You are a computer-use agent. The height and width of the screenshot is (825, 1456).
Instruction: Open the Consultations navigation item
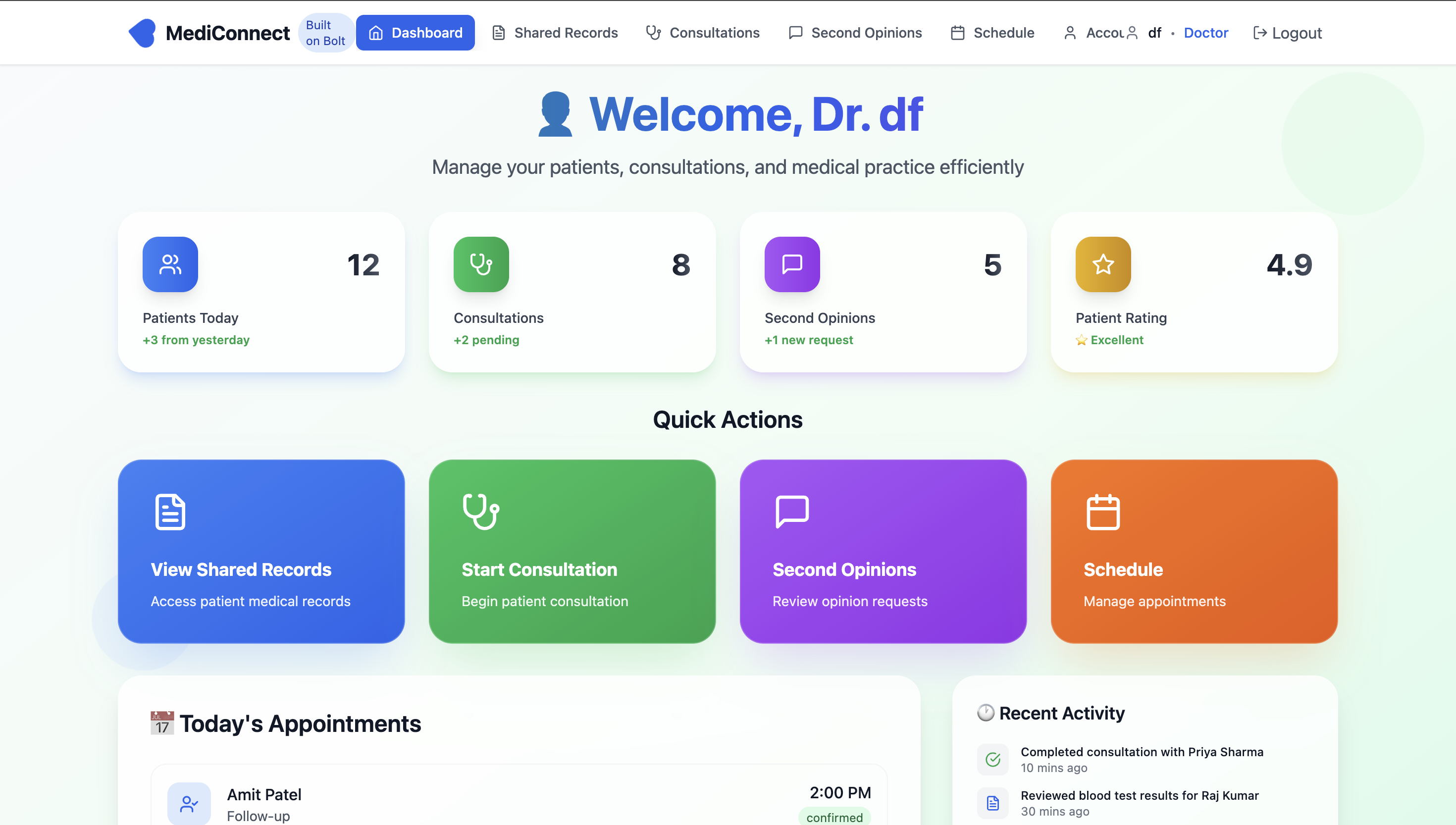pyautogui.click(x=703, y=33)
